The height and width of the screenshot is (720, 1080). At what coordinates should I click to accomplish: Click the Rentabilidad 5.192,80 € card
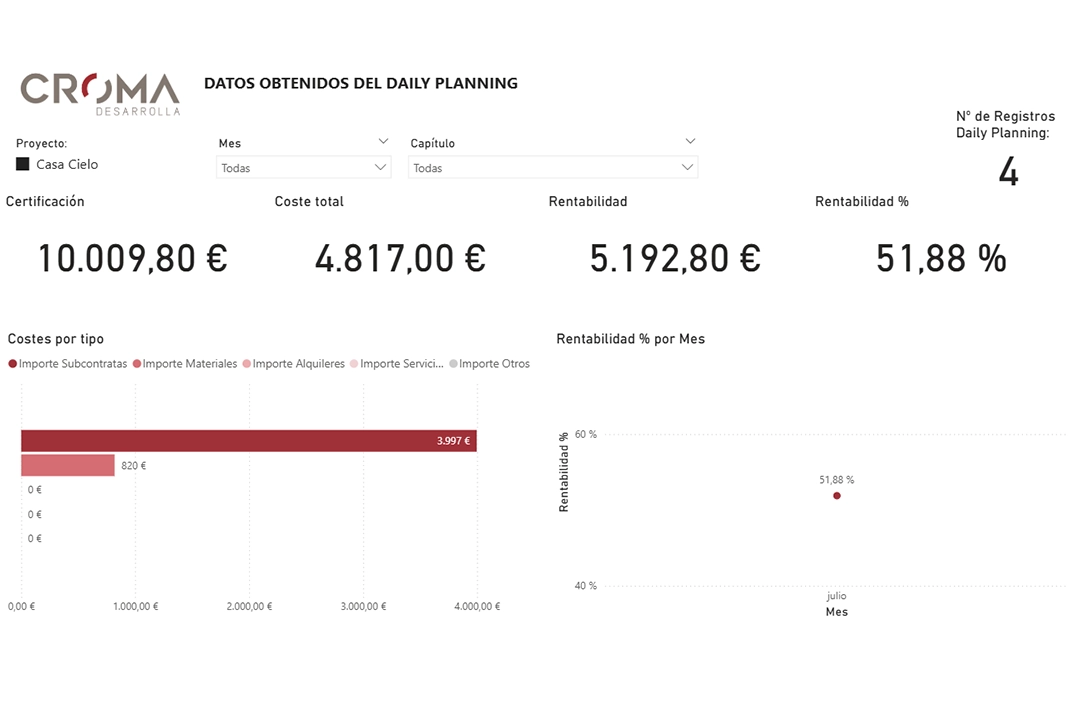pos(675,259)
